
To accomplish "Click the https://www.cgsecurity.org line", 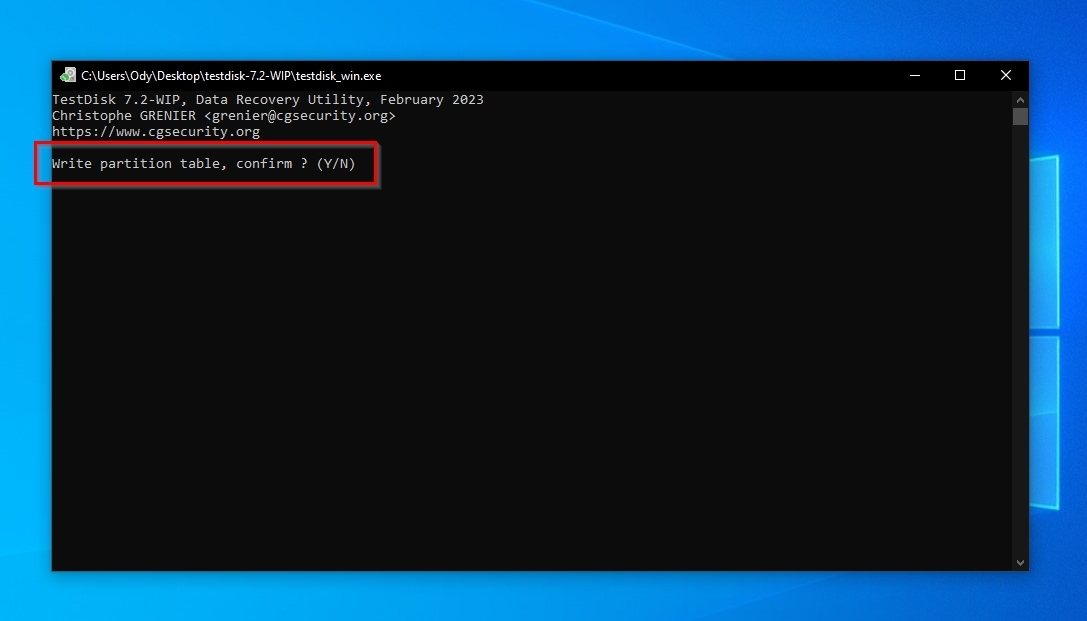I will 156,132.
